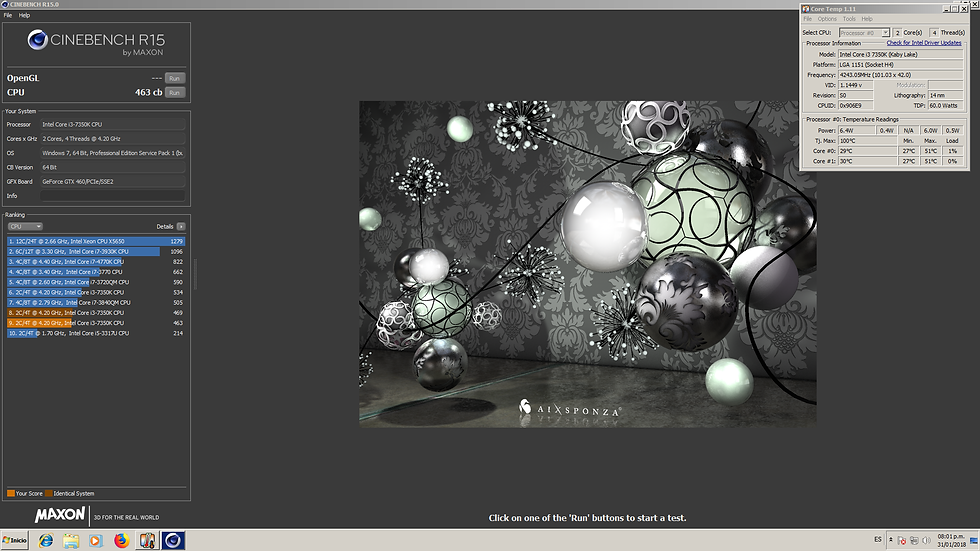The width and height of the screenshot is (980, 551).
Task: Open Windows Explorer folder icon in taskbar
Action: pyautogui.click(x=71, y=540)
